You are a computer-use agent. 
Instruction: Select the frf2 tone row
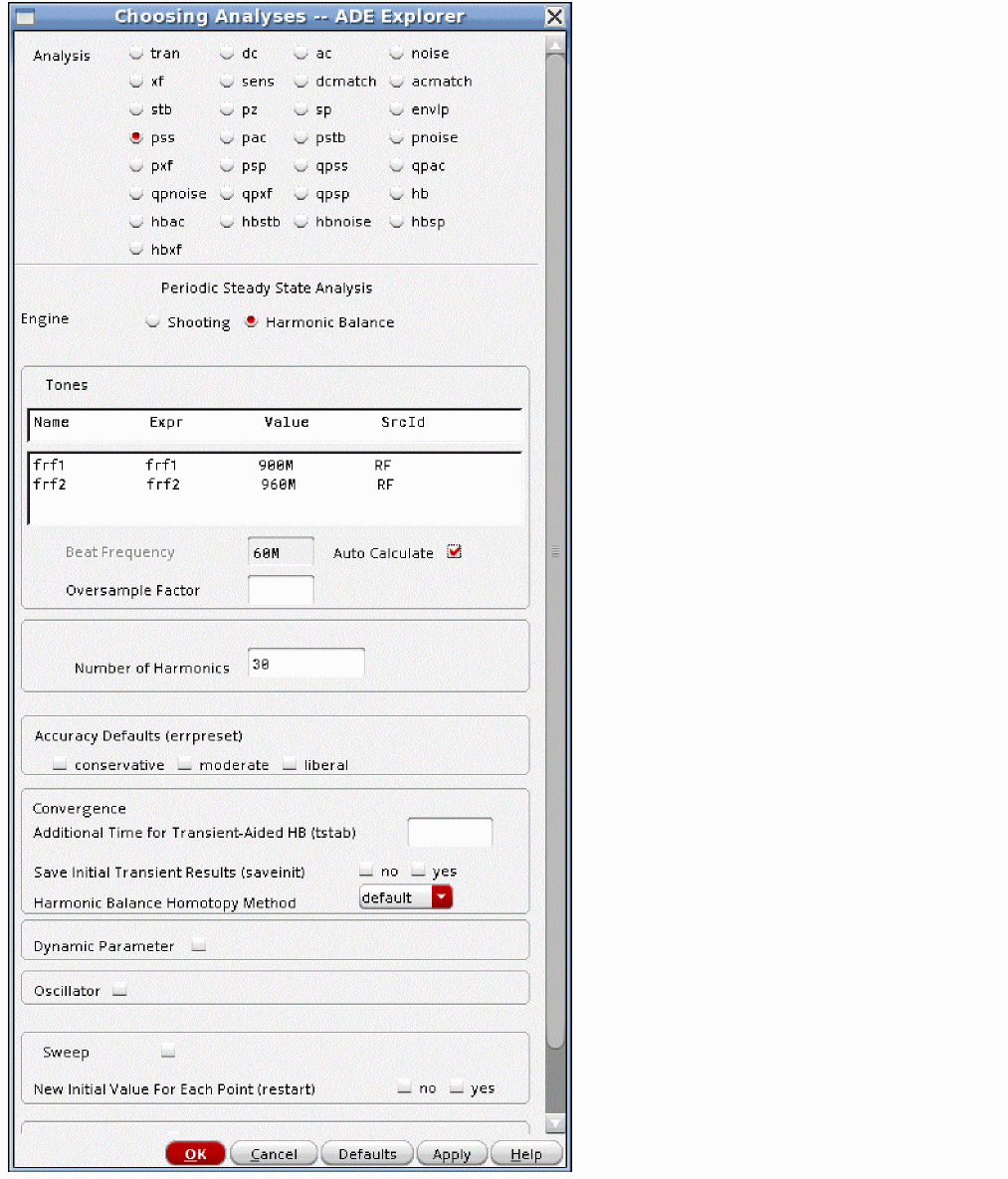275,485
